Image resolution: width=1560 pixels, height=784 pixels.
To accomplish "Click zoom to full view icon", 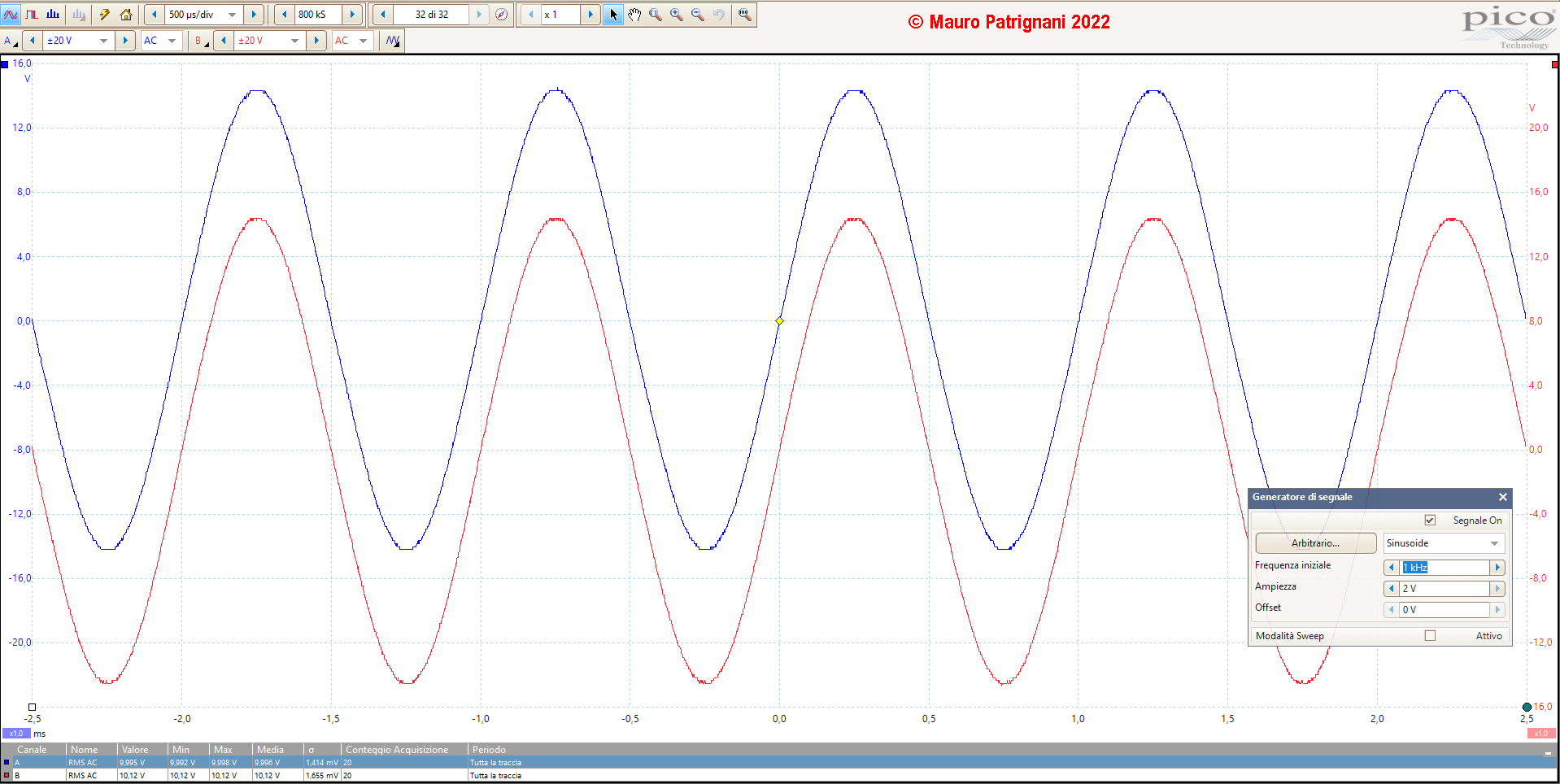I will click(x=745, y=15).
